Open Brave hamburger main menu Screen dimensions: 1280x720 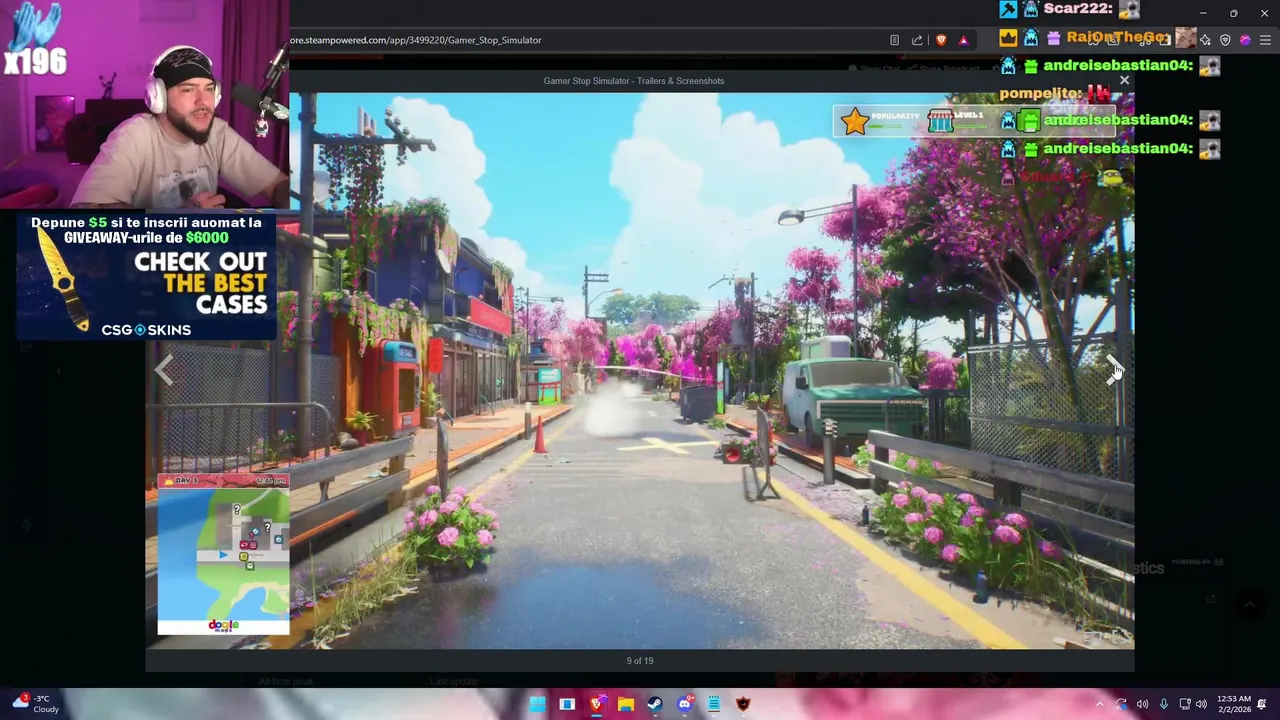[1265, 40]
